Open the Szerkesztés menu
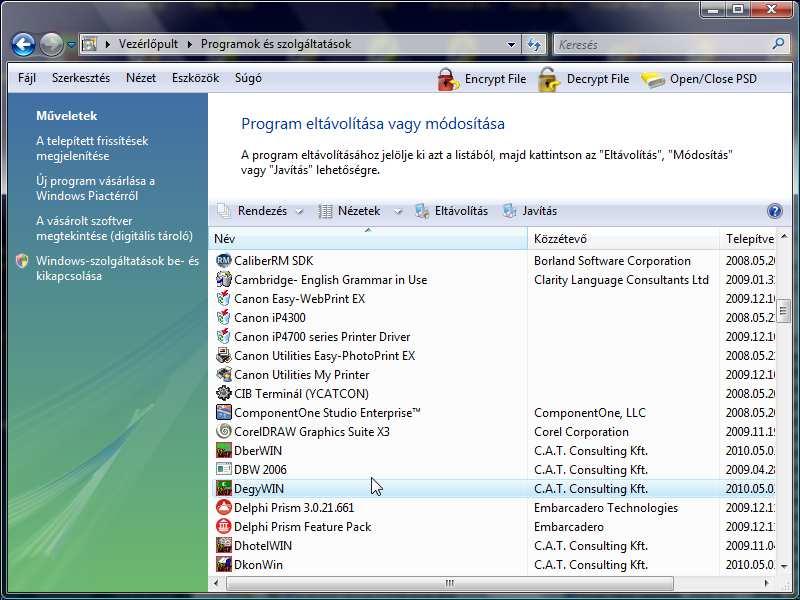800x600 pixels. pos(81,78)
